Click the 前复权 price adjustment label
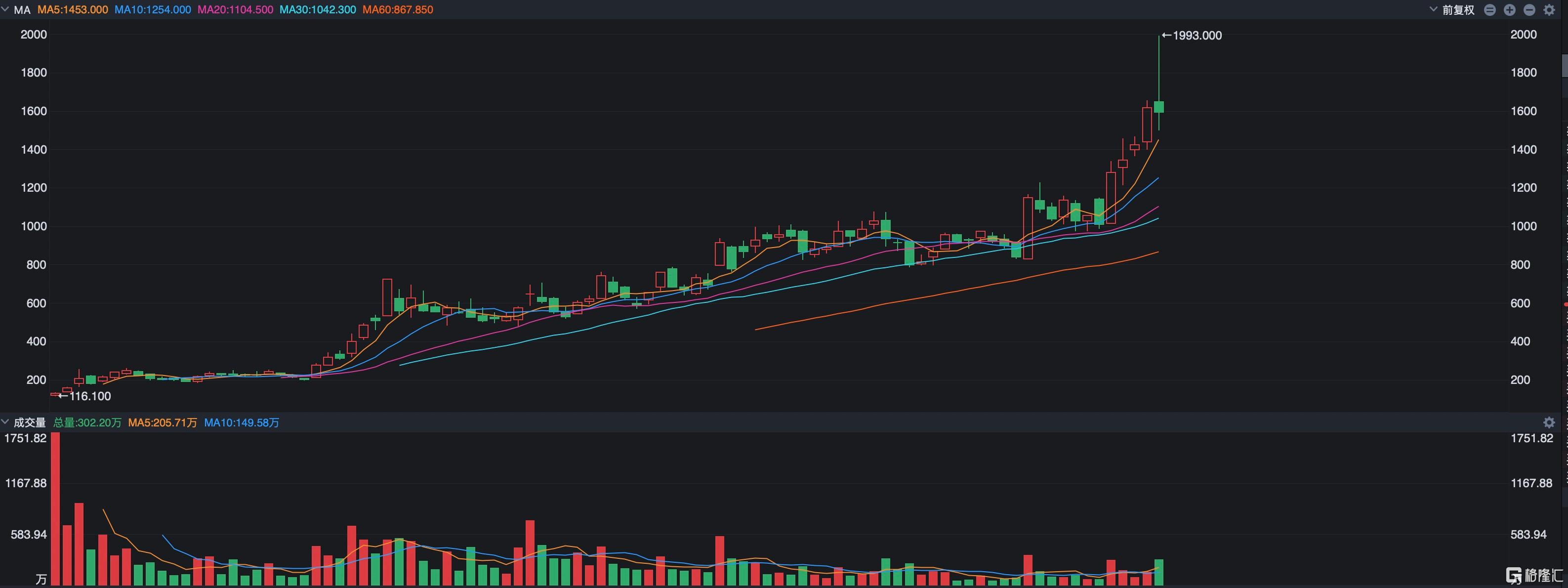Viewport: 1568px width, 588px height. coord(1458,10)
